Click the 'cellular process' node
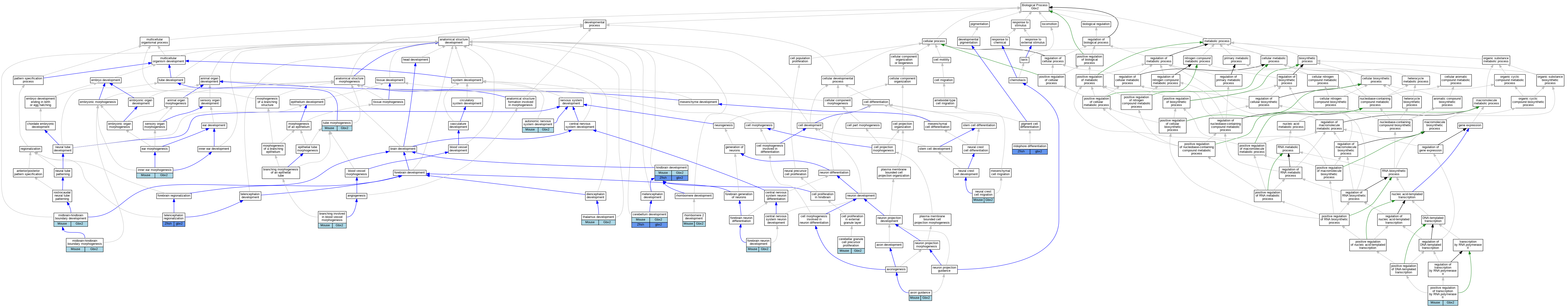This screenshot has height=308, width=1568. point(934,41)
